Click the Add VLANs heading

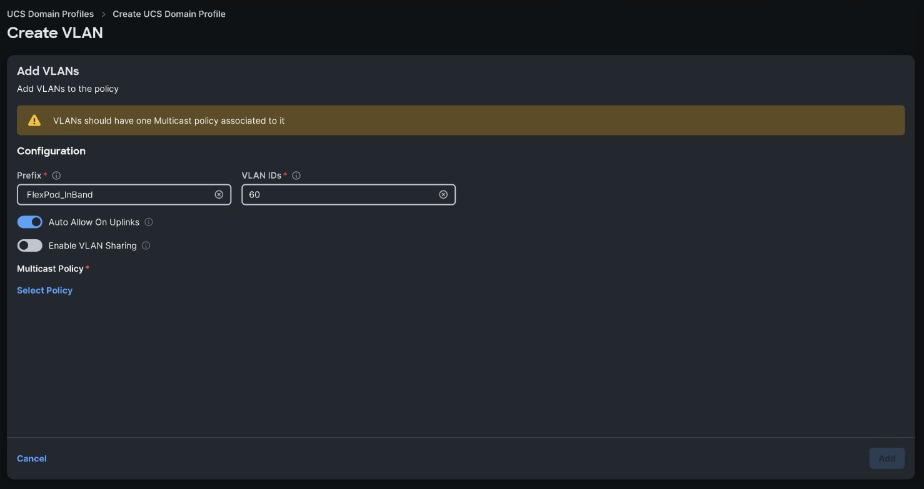point(48,71)
